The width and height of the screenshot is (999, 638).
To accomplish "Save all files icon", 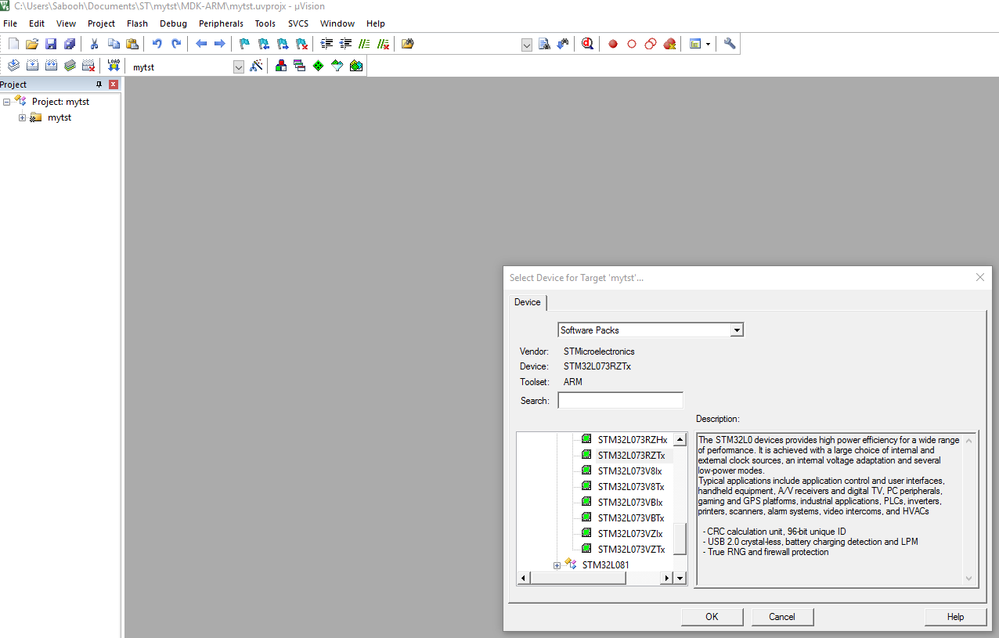I will click(x=69, y=44).
